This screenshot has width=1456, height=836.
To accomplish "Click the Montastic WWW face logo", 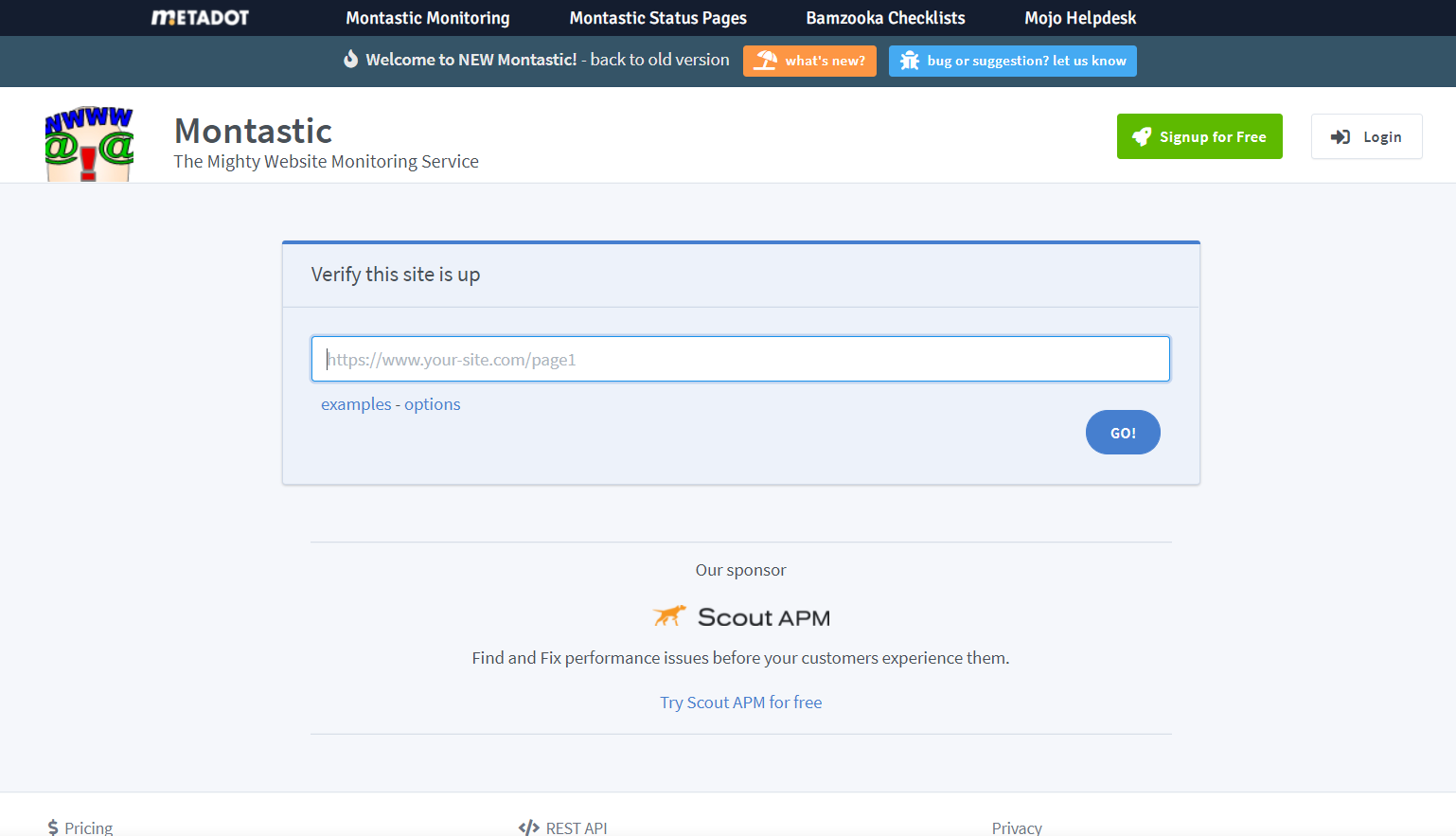I will 89,144.
